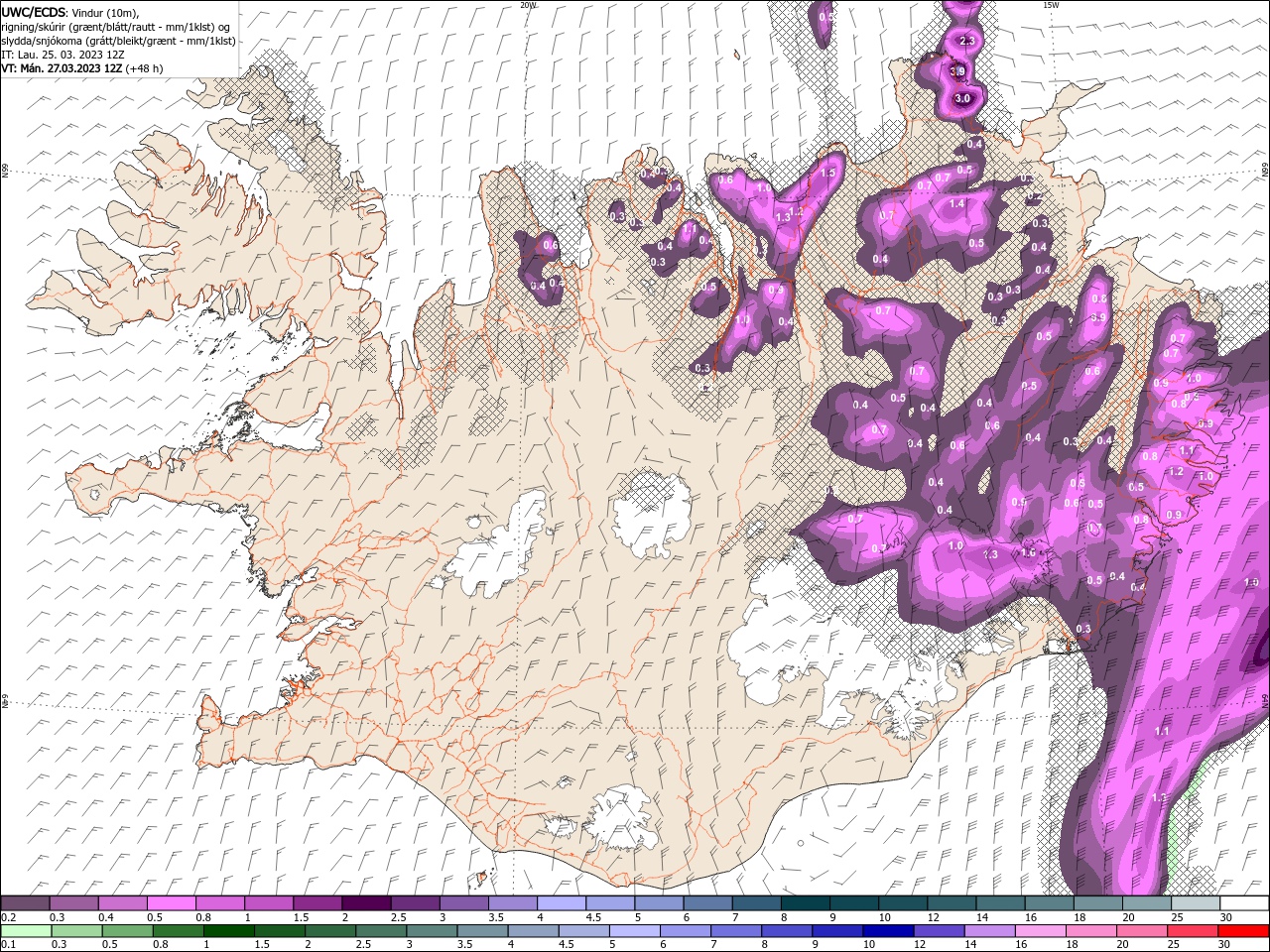Screen dimensions: 1270x952
Task: Pick the dark purple swatch between 2 and 2.5 in the top legend row
Action: (x=366, y=903)
